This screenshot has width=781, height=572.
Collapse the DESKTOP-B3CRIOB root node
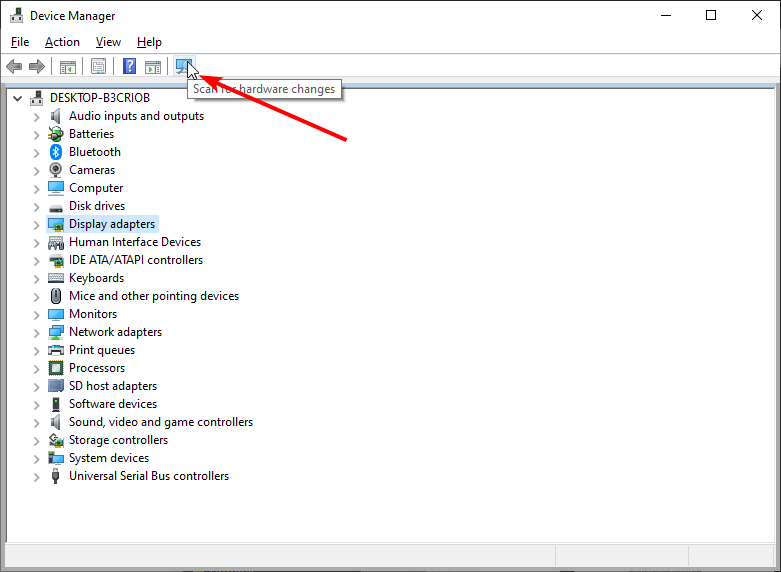coord(17,98)
